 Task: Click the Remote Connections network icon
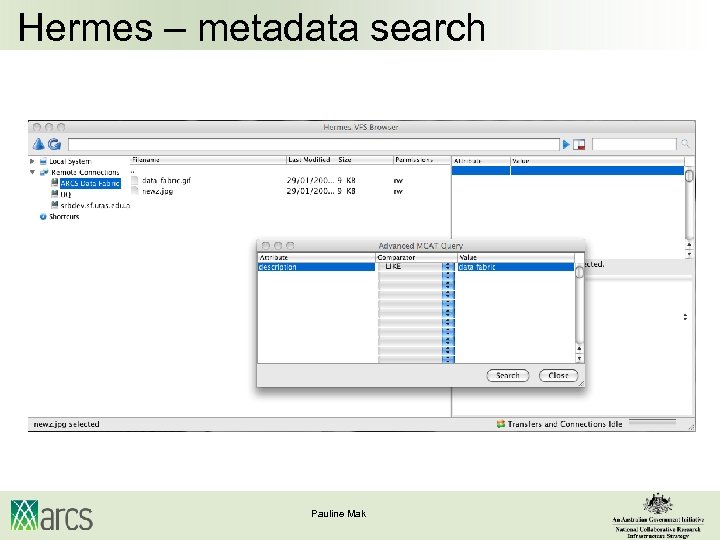(x=44, y=172)
